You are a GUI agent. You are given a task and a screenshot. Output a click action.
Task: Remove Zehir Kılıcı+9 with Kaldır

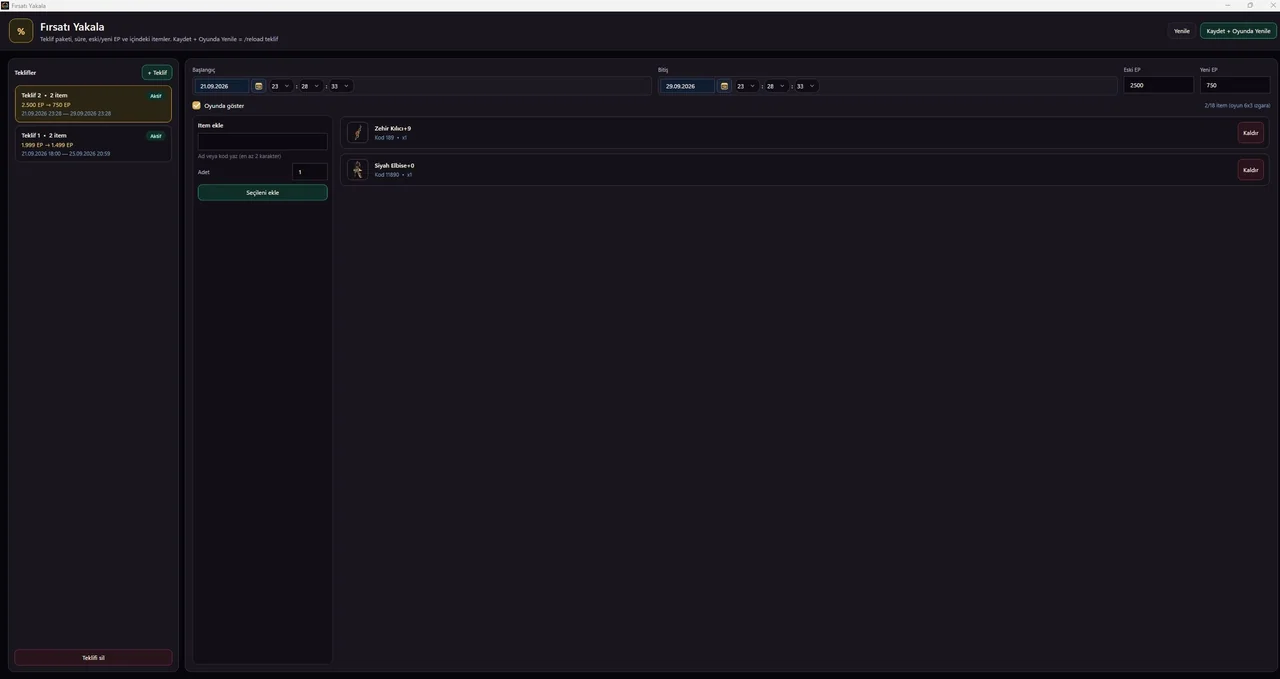click(1250, 133)
